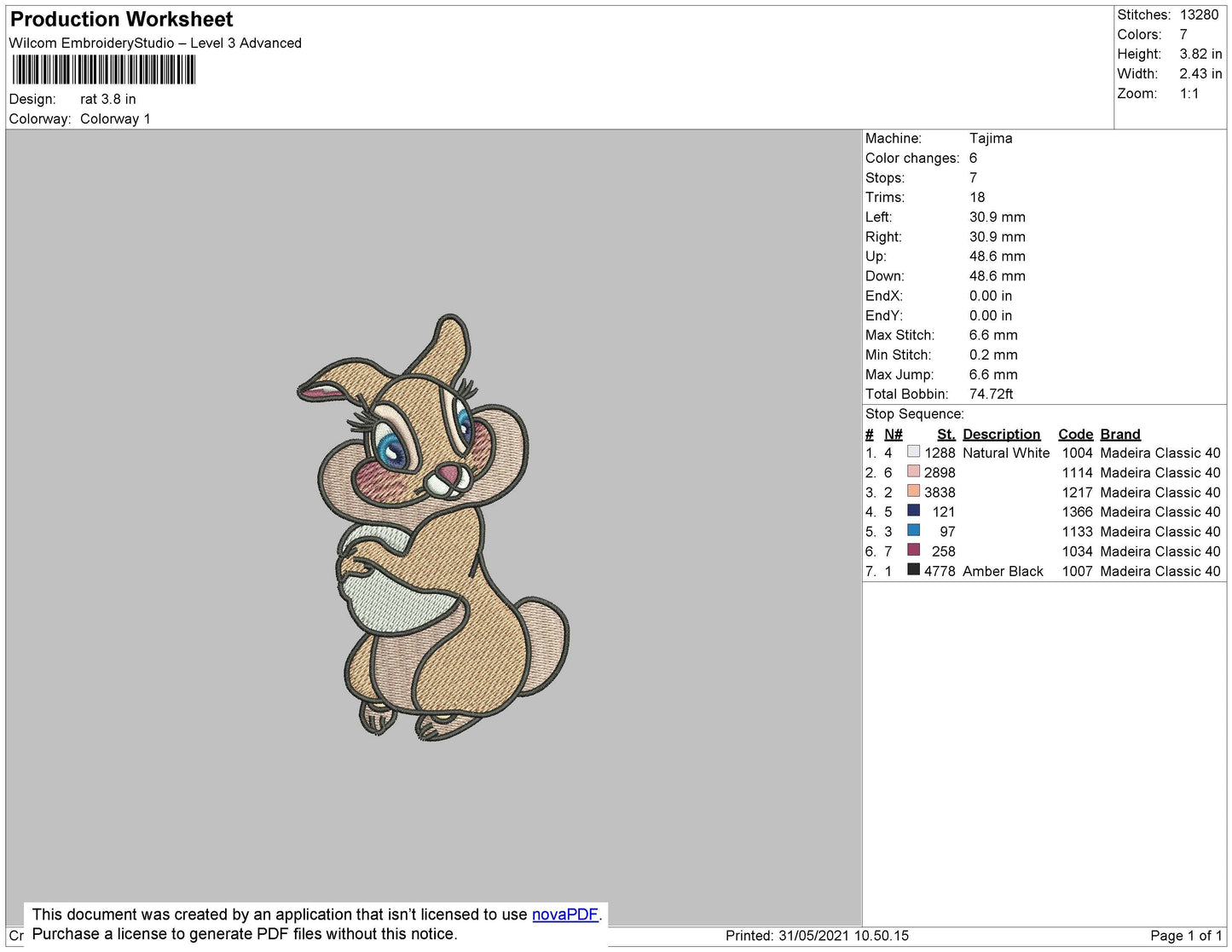
Task: Click the Color changes value 6
Action: click(x=973, y=158)
